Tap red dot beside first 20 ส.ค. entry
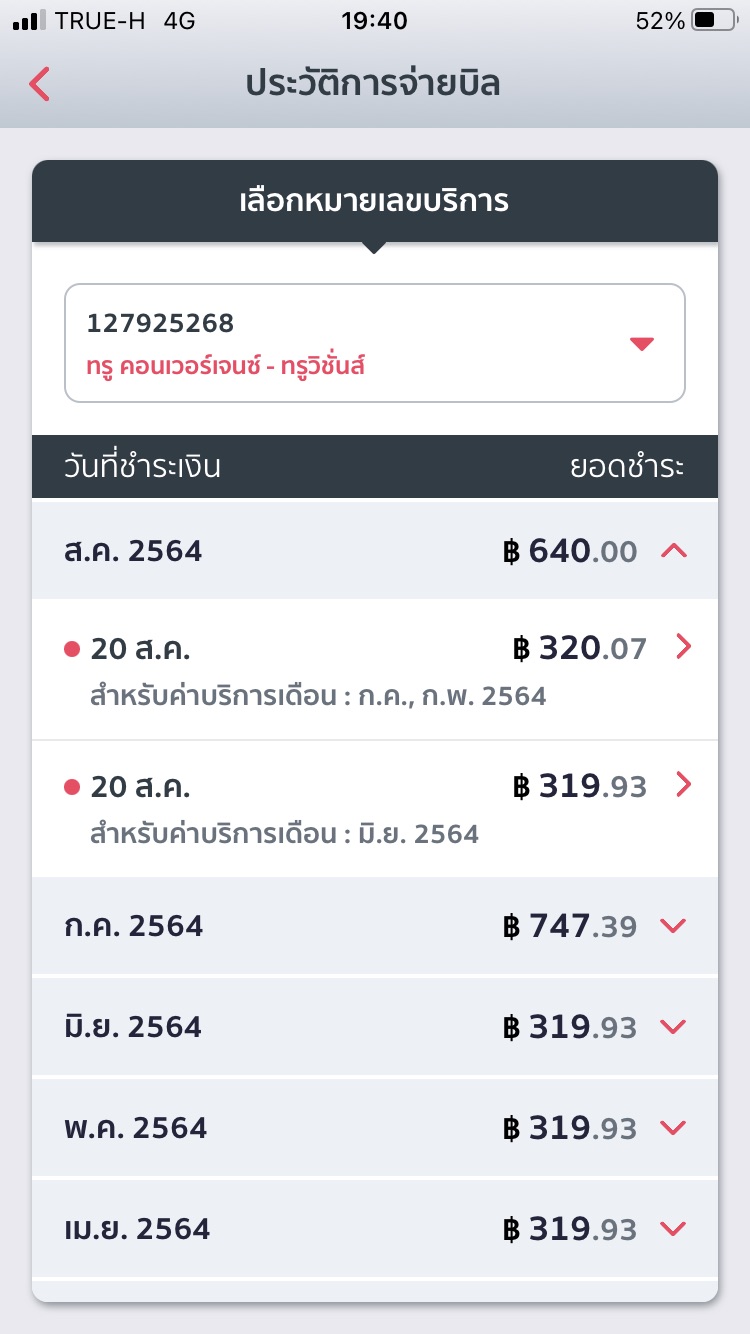The width and height of the screenshot is (750, 1334). coord(72,650)
